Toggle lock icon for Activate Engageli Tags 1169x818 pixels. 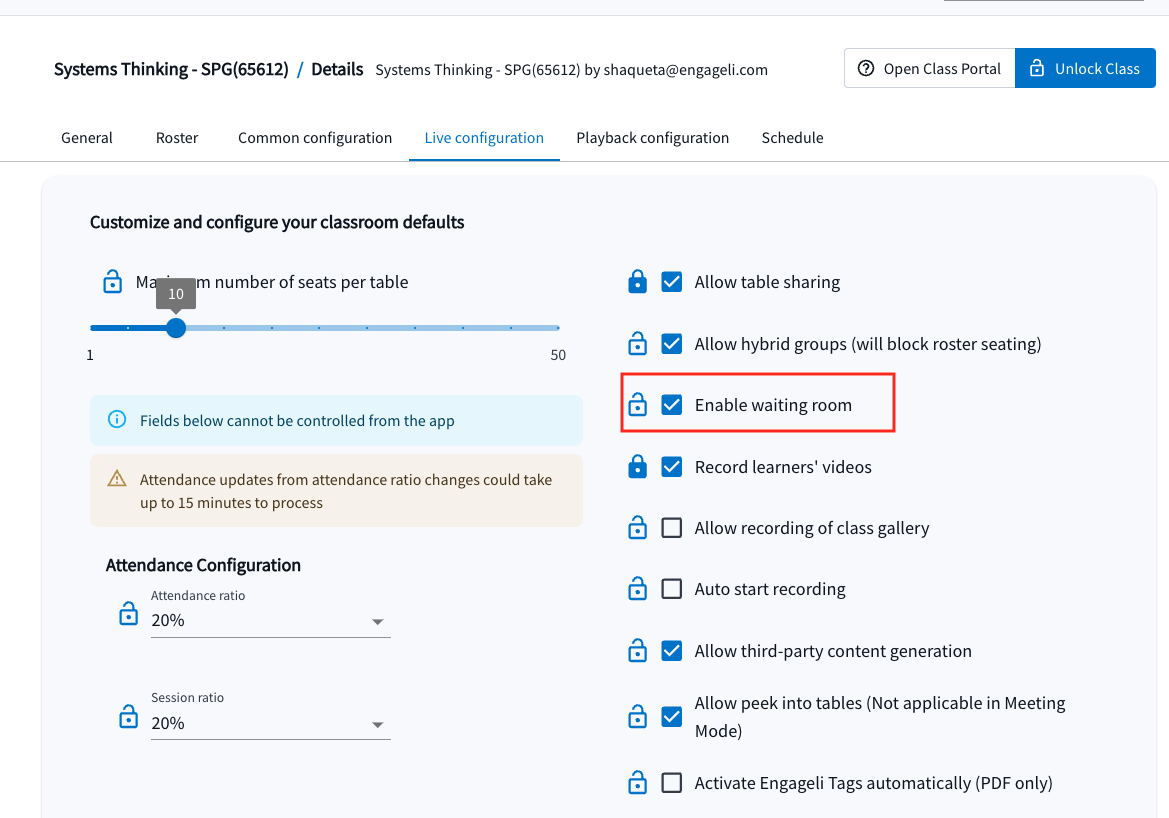click(637, 783)
